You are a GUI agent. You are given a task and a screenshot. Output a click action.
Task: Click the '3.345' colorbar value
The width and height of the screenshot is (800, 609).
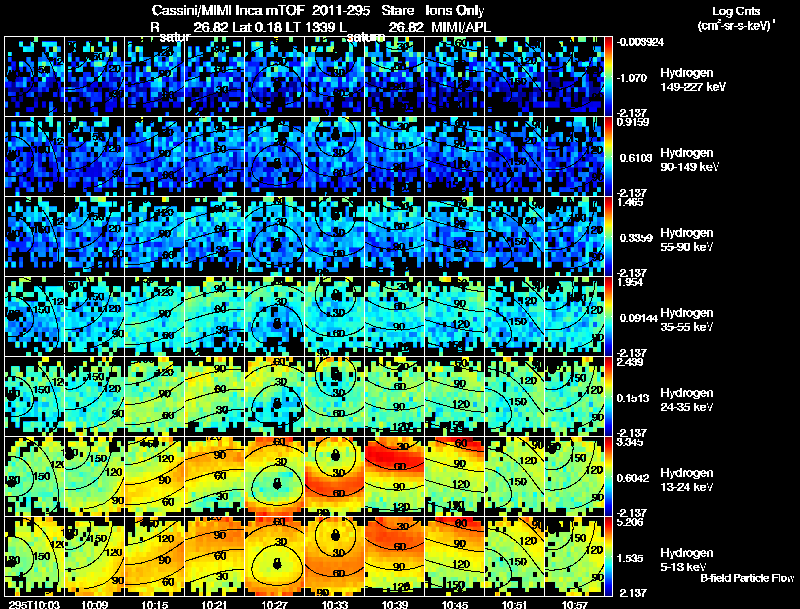coord(630,442)
